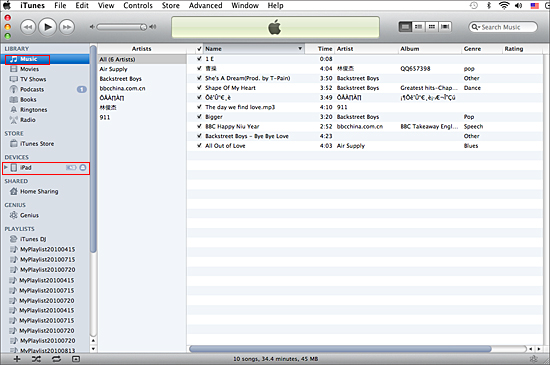Click the sidebar scroll down arrow
550x365 pixels.
point(93,349)
